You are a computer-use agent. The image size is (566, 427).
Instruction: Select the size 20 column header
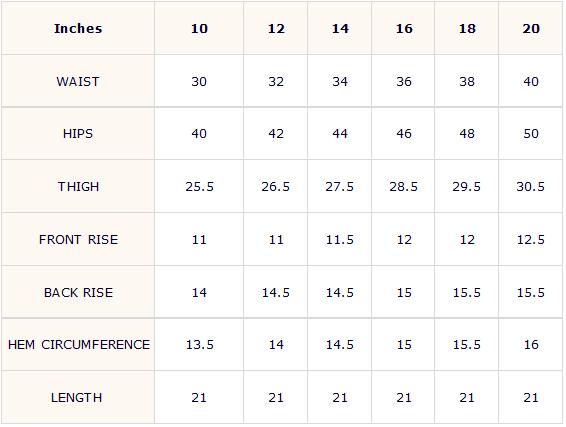tap(531, 29)
